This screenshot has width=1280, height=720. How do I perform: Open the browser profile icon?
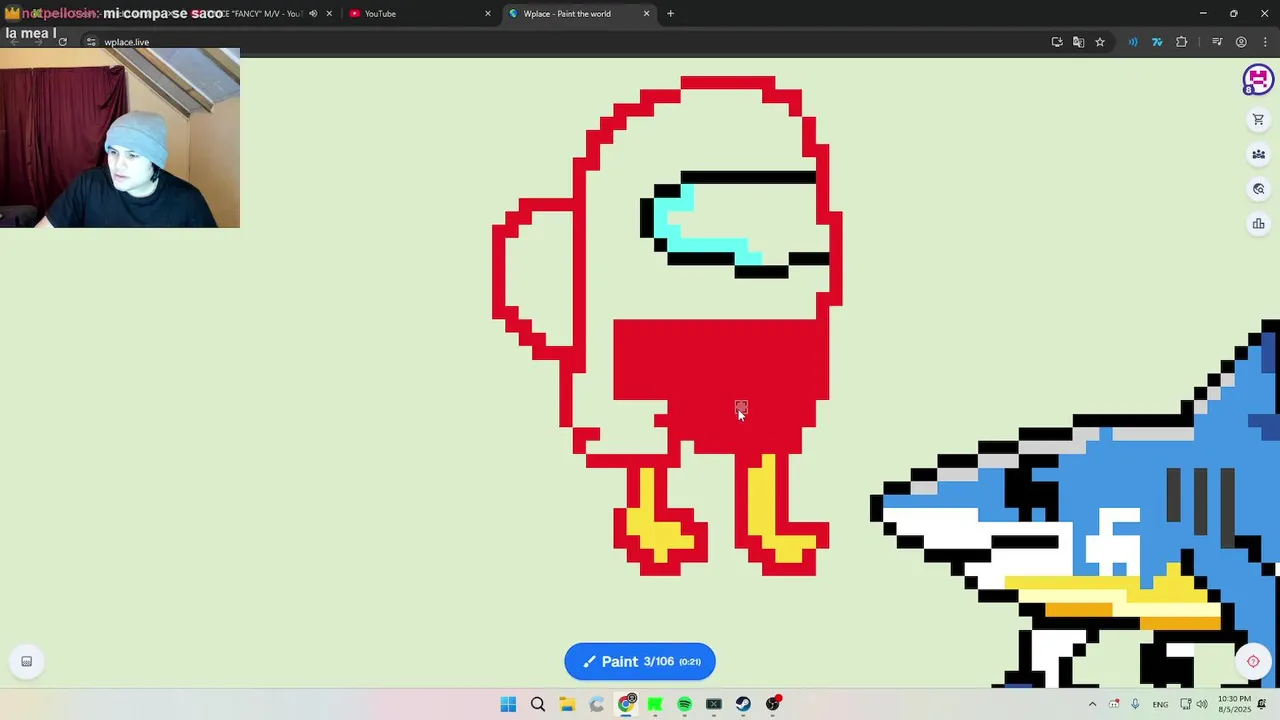coord(1241,42)
